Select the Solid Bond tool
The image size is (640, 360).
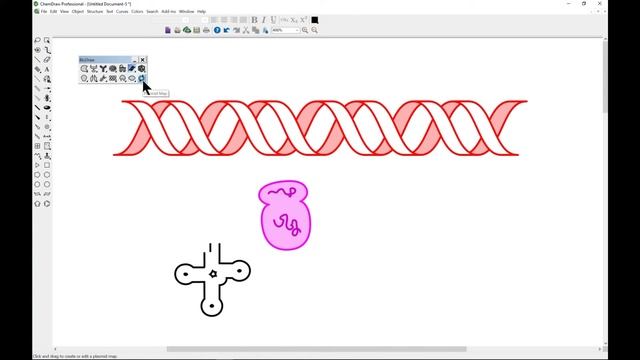coord(38,60)
